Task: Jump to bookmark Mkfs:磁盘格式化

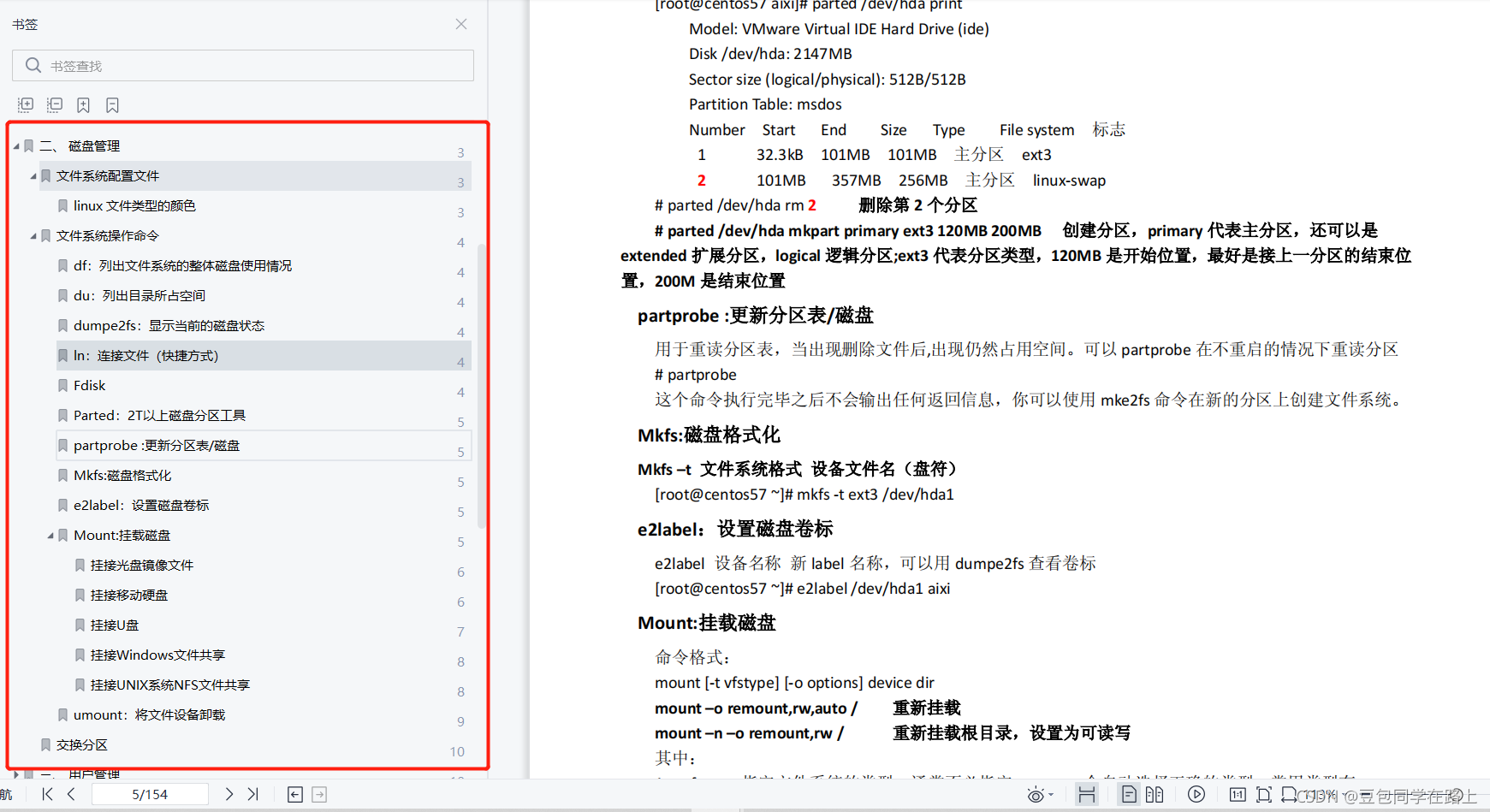Action: point(122,476)
